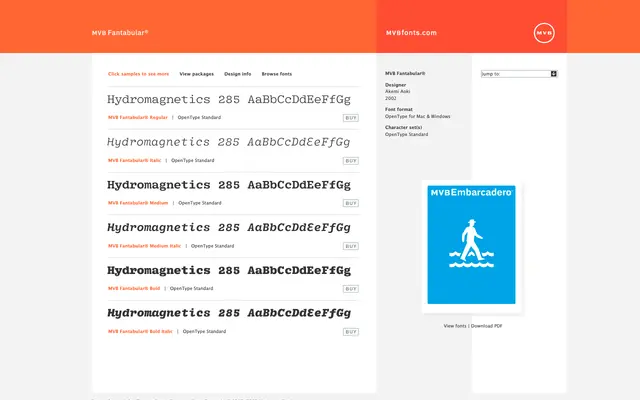
Task: Click the Fantabular Regular sample text
Action: click(229, 99)
